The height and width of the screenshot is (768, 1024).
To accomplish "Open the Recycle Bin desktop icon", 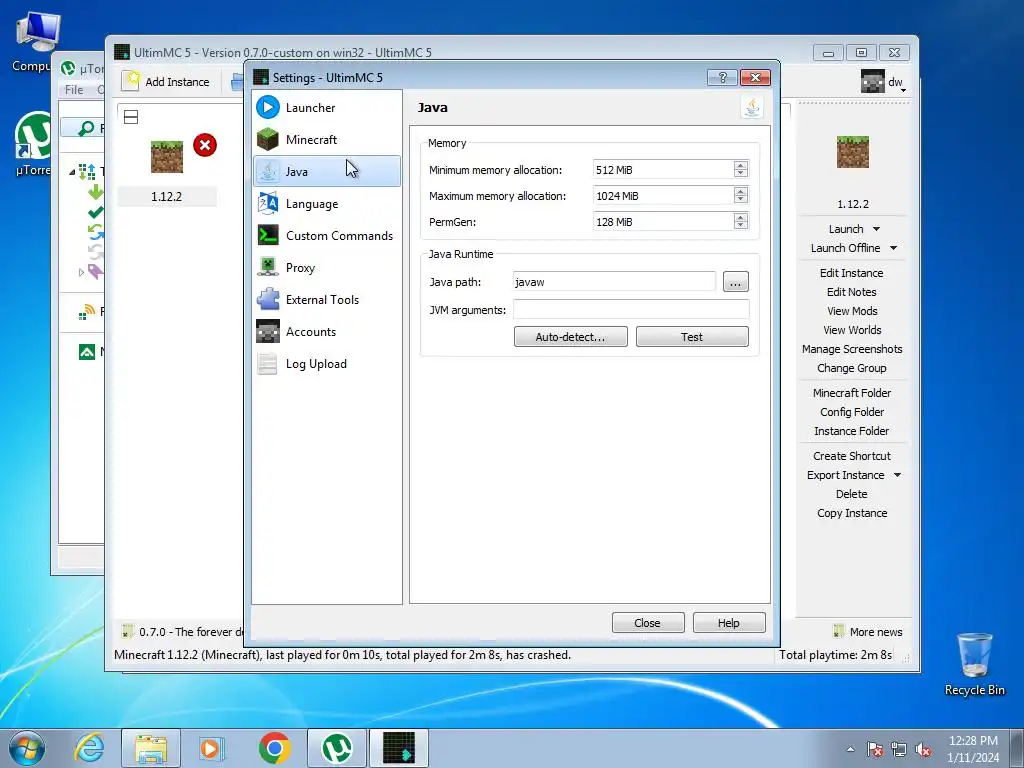I will coord(974,664).
